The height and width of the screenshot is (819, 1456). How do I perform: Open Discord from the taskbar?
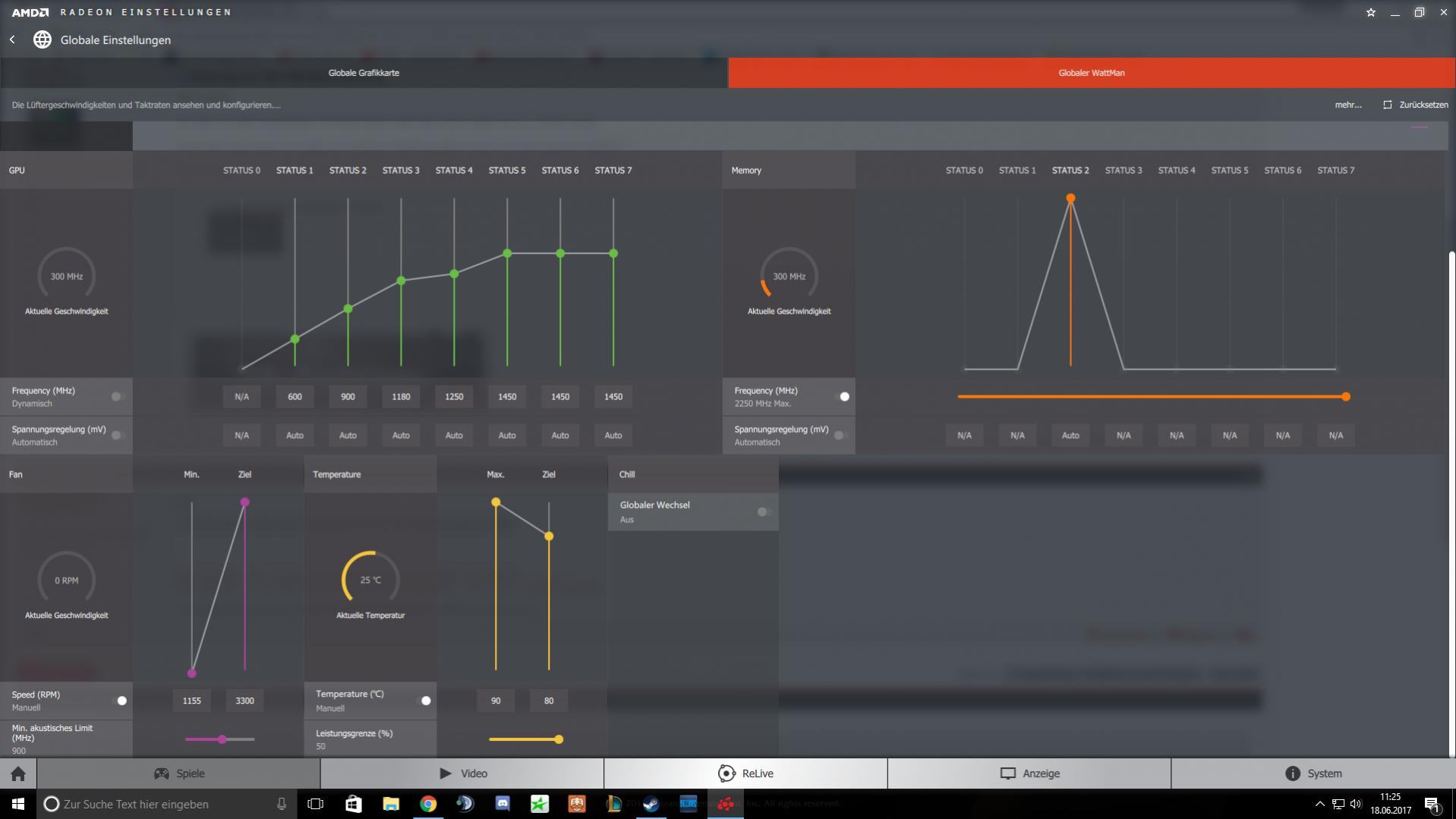pyautogui.click(x=503, y=804)
